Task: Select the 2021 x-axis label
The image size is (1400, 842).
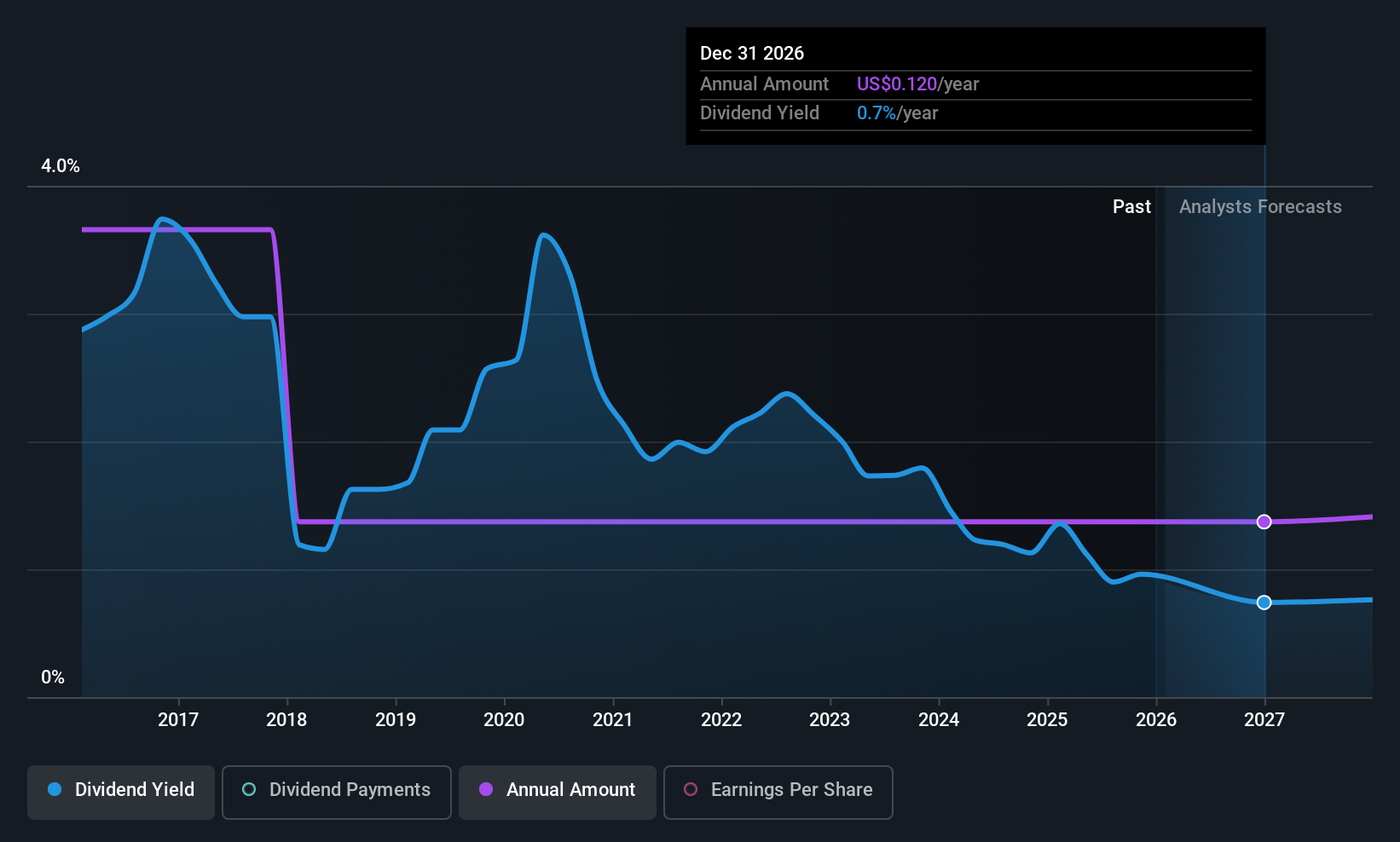Action: [613, 720]
